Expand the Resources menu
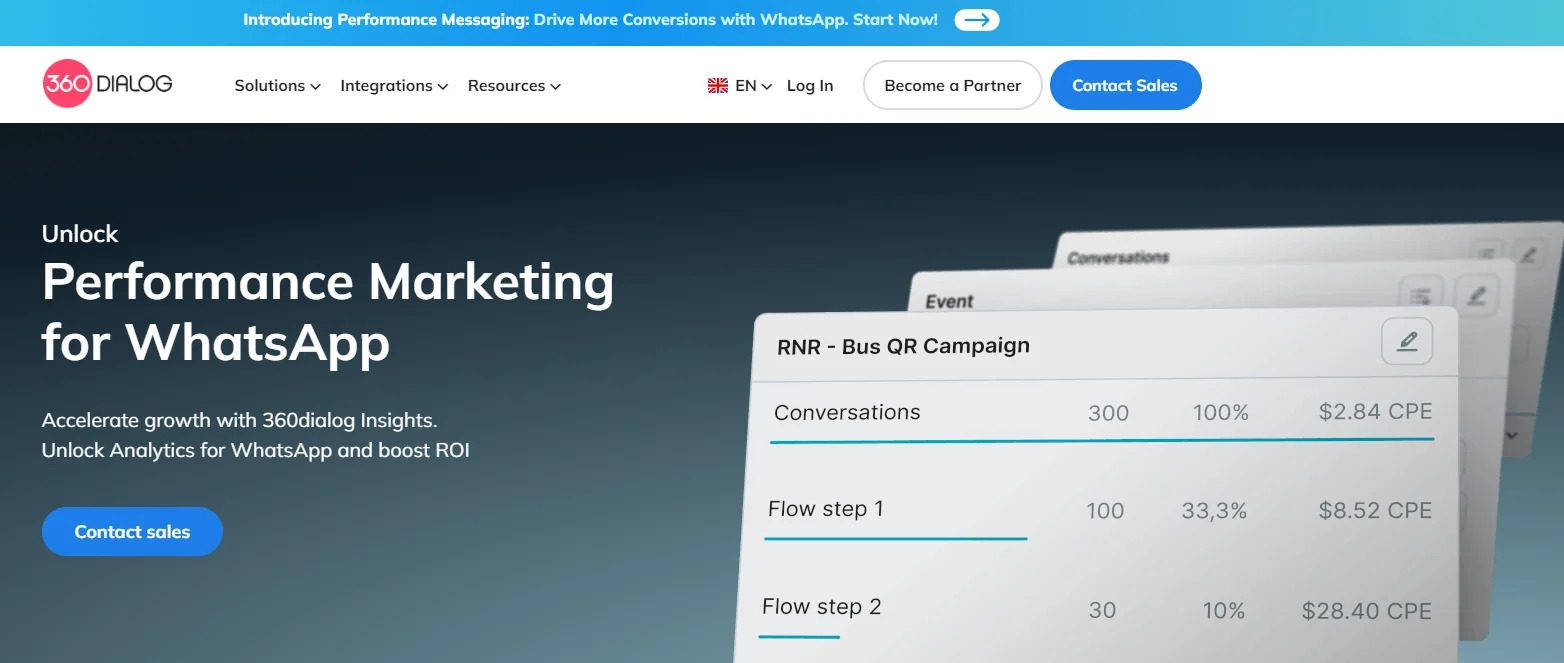Screen dimensions: 1564x663 [x=514, y=86]
